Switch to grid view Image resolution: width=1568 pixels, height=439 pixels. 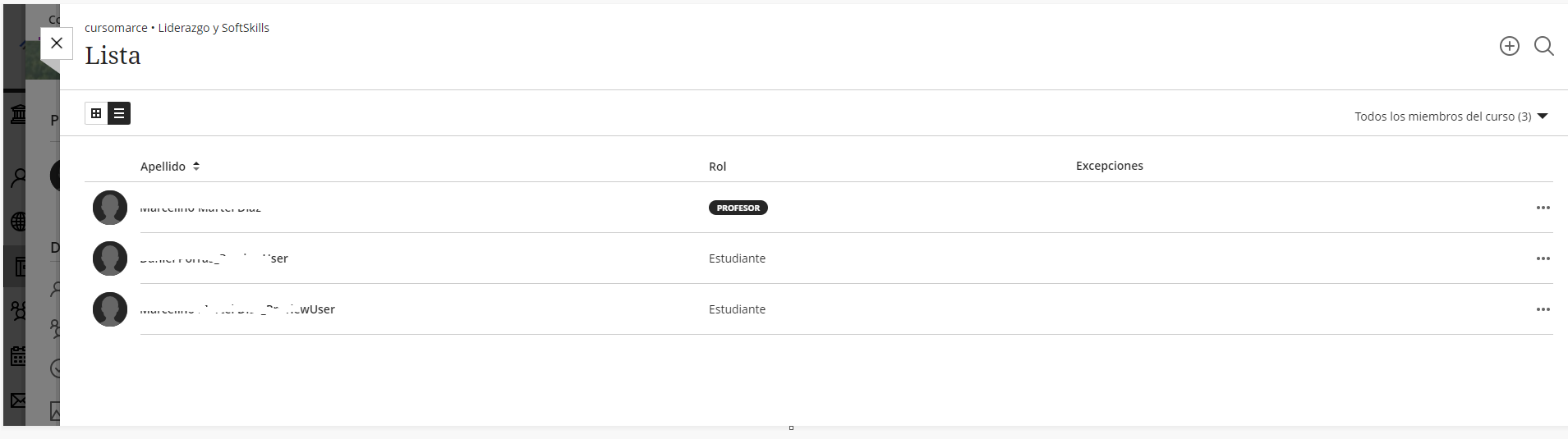pyautogui.click(x=96, y=113)
